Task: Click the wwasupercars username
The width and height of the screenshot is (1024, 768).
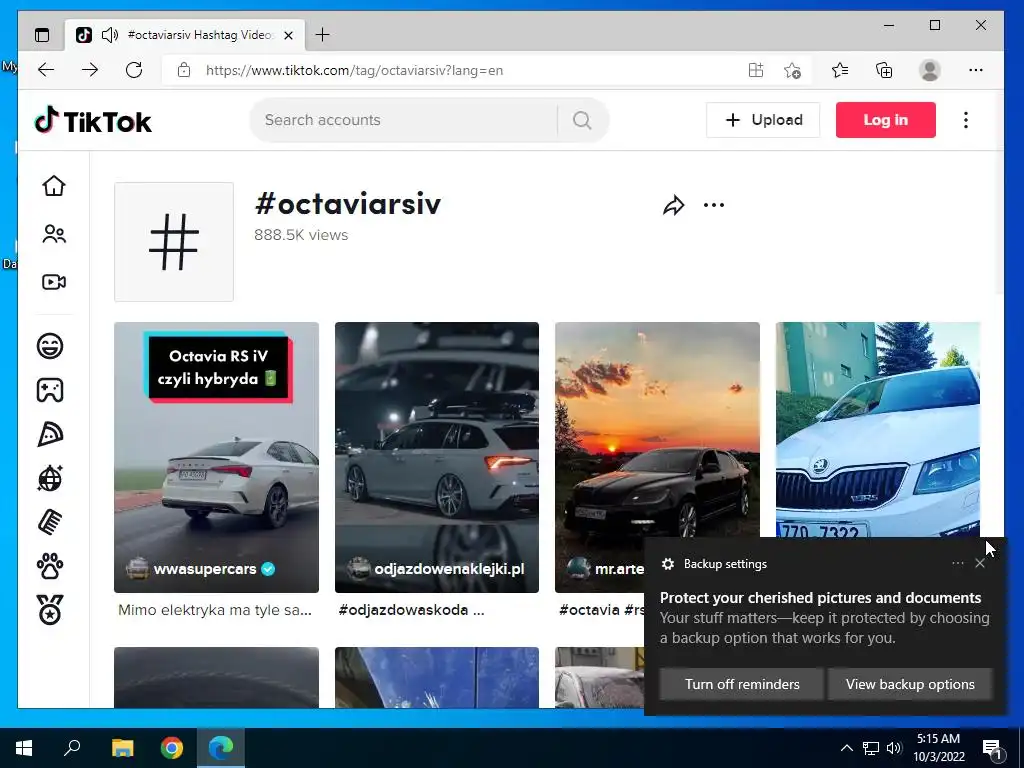Action: click(204, 569)
